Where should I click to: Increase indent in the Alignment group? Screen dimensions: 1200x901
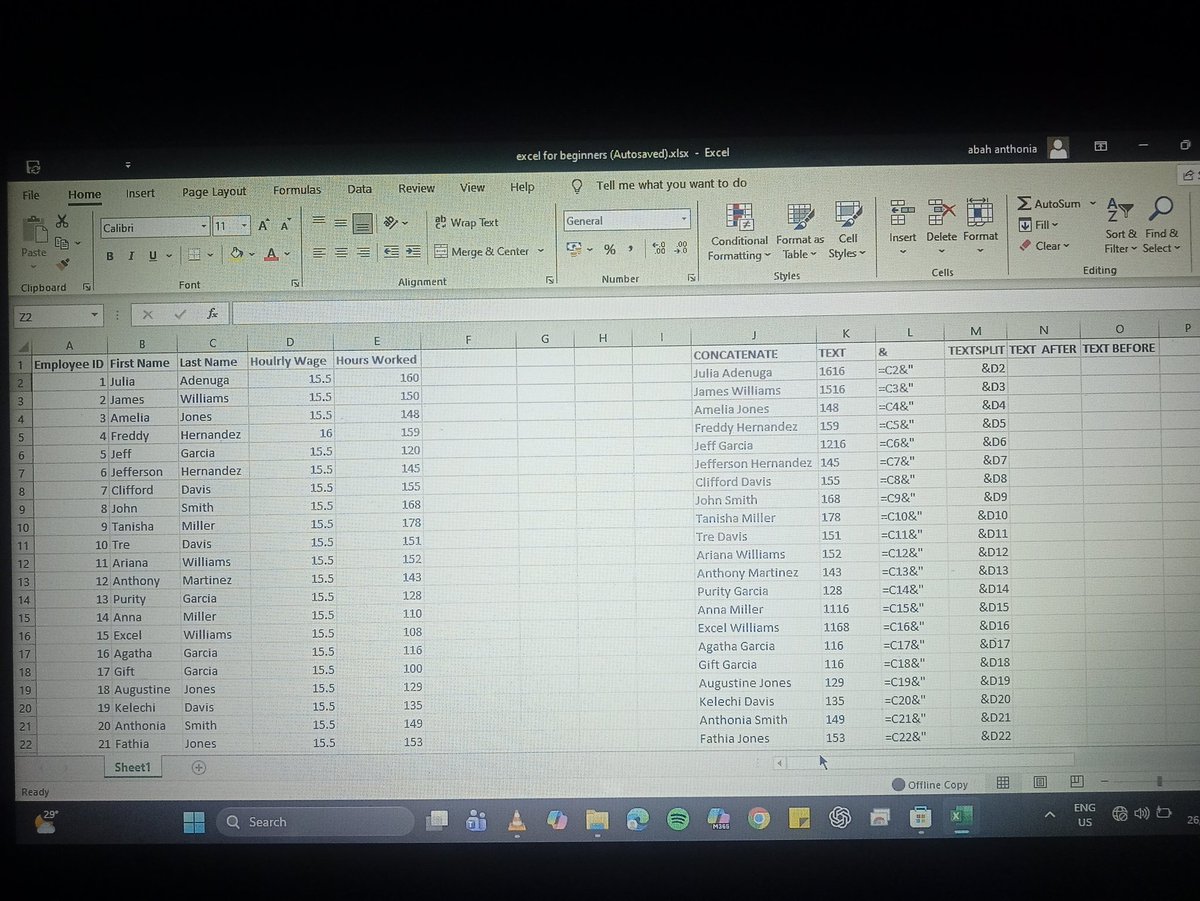click(x=412, y=252)
